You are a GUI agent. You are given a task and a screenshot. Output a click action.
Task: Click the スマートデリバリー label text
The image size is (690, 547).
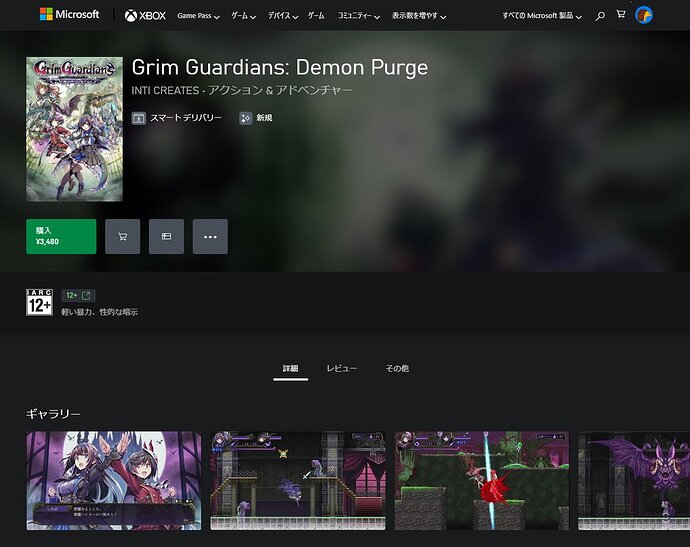pos(186,118)
